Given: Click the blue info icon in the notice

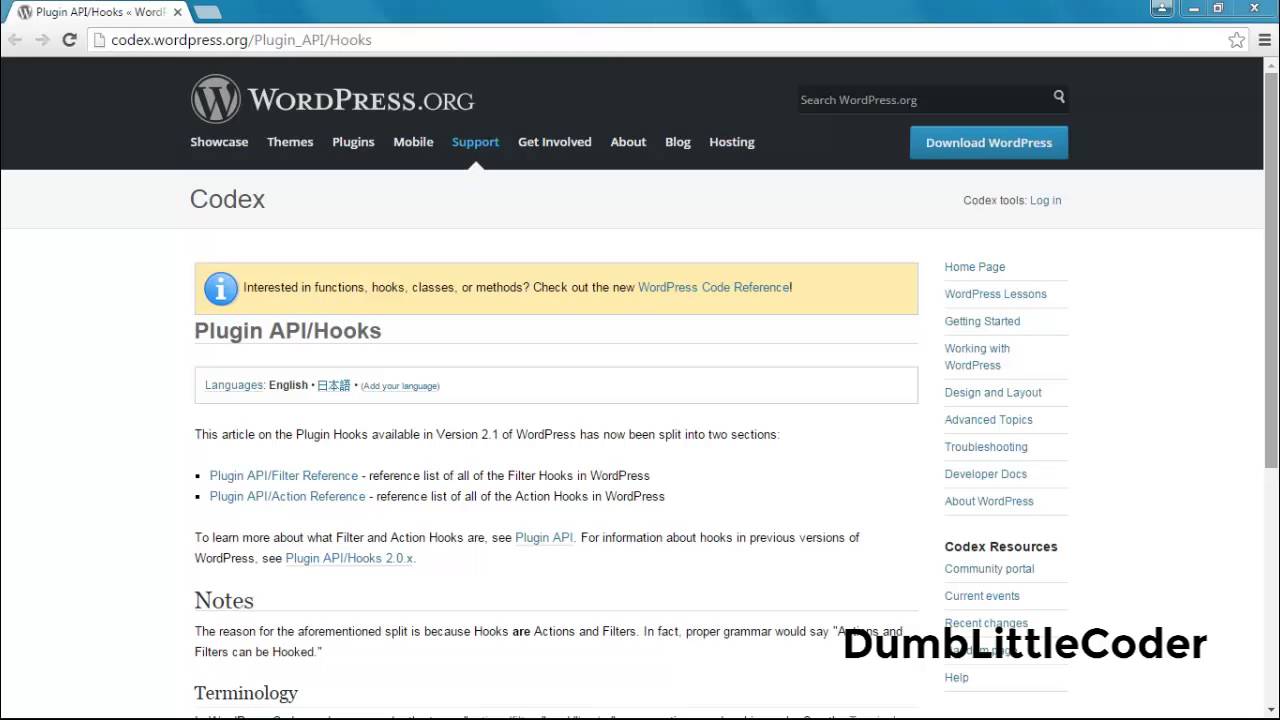Looking at the screenshot, I should click(221, 288).
